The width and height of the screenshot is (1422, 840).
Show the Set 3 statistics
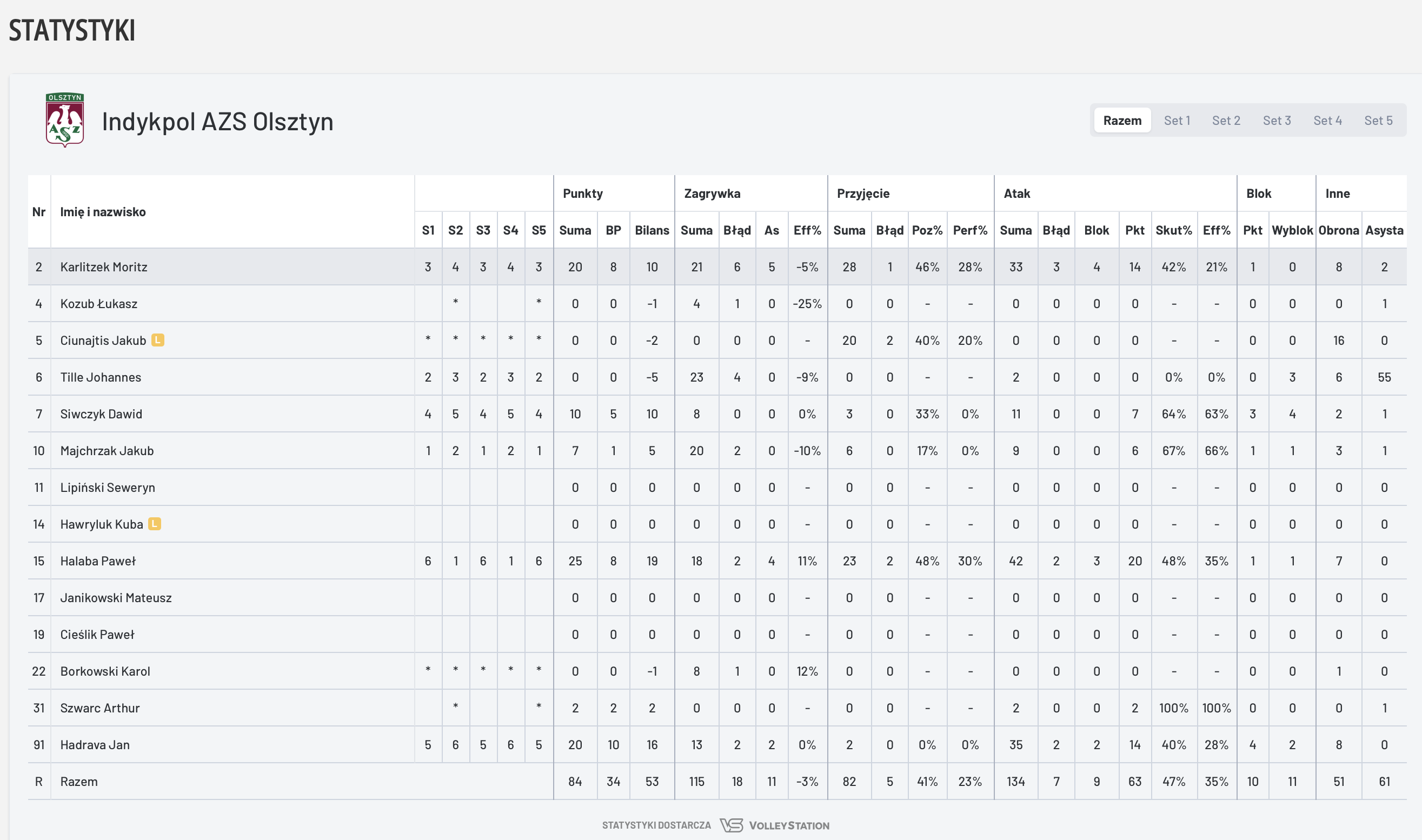pyautogui.click(x=1277, y=121)
